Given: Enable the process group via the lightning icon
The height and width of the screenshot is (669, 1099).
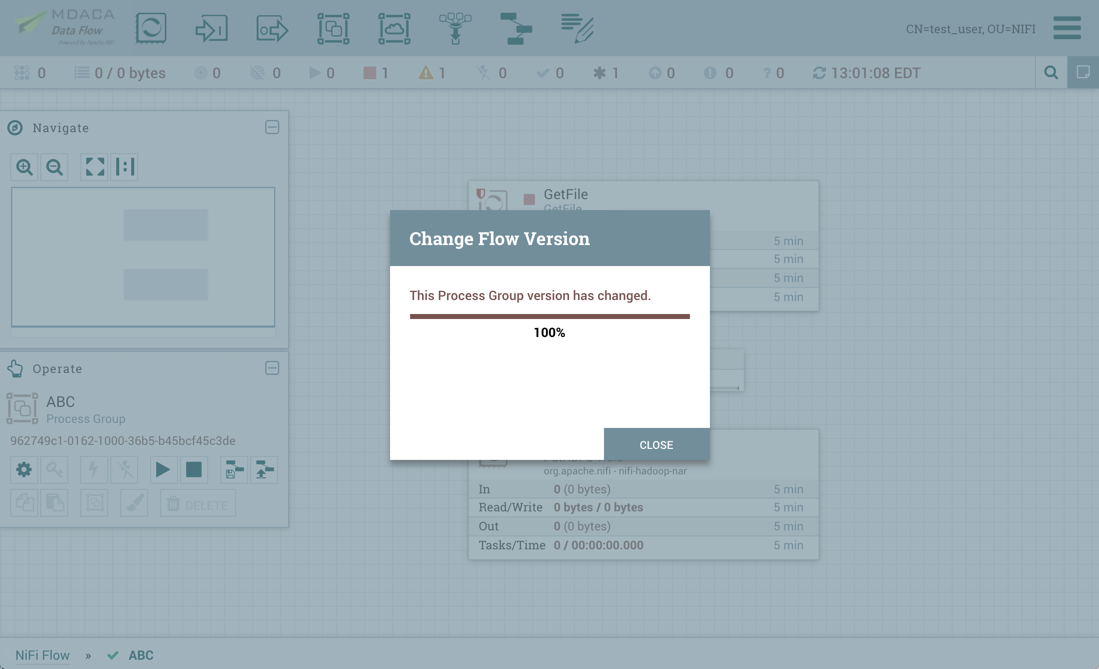Looking at the screenshot, I should [92, 469].
